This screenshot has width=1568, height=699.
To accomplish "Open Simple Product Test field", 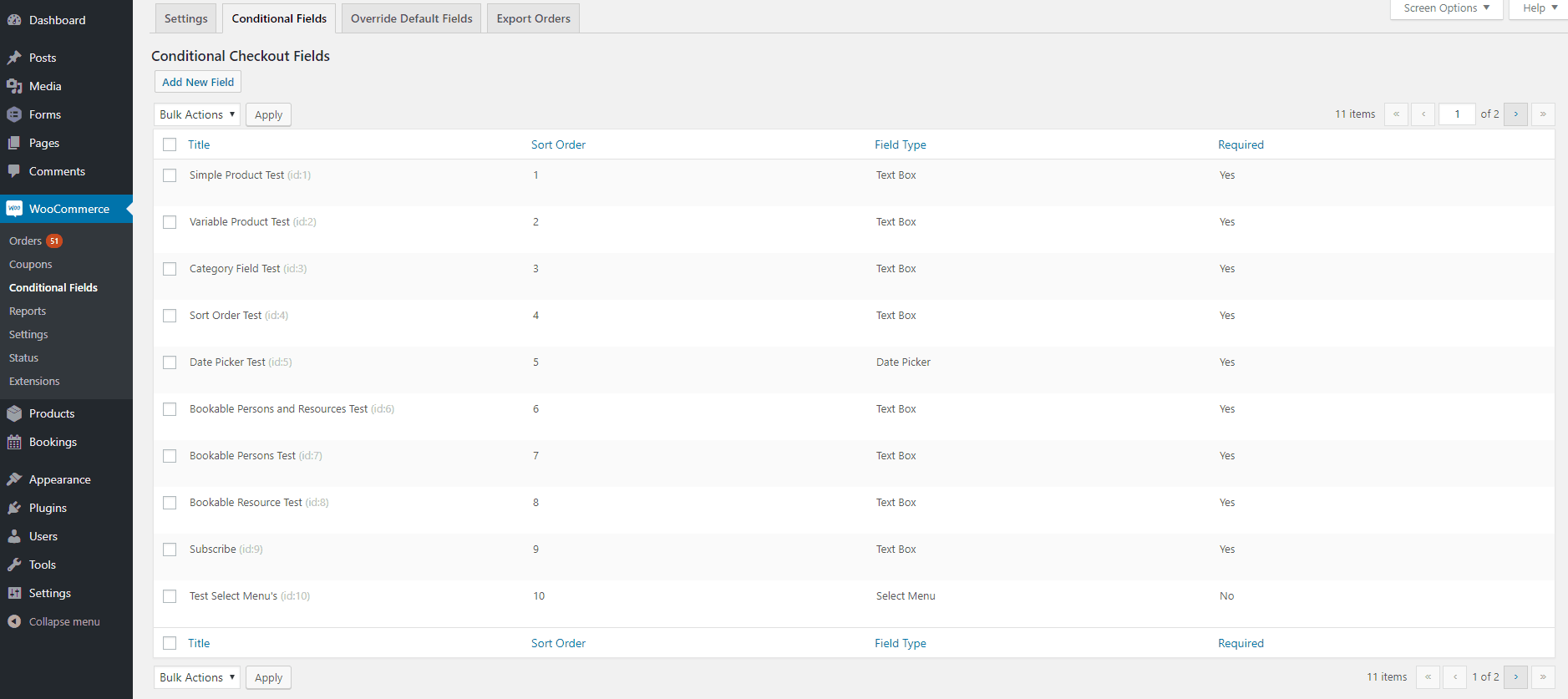I will (236, 175).
